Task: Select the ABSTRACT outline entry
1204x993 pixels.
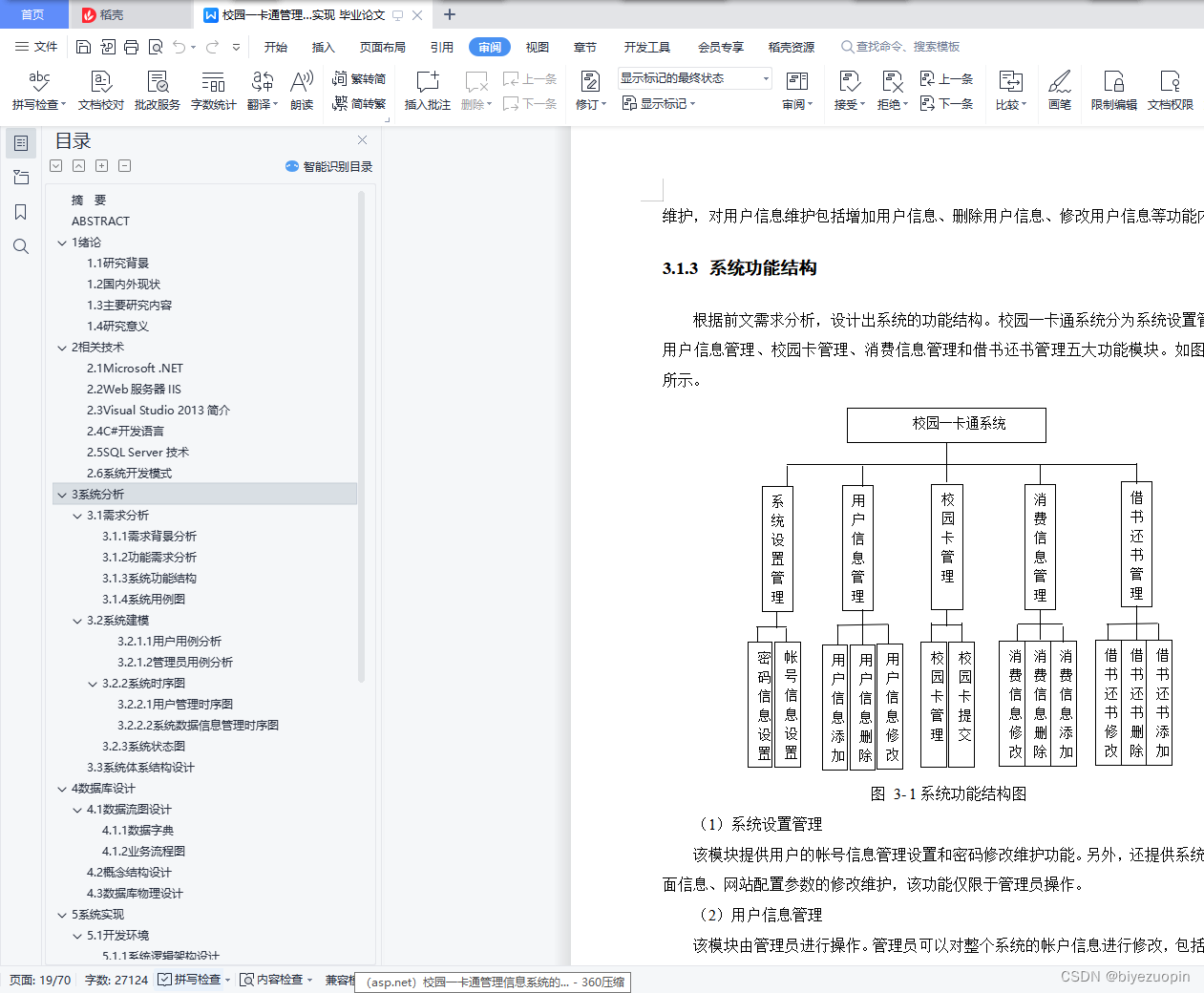Action: coord(100,222)
